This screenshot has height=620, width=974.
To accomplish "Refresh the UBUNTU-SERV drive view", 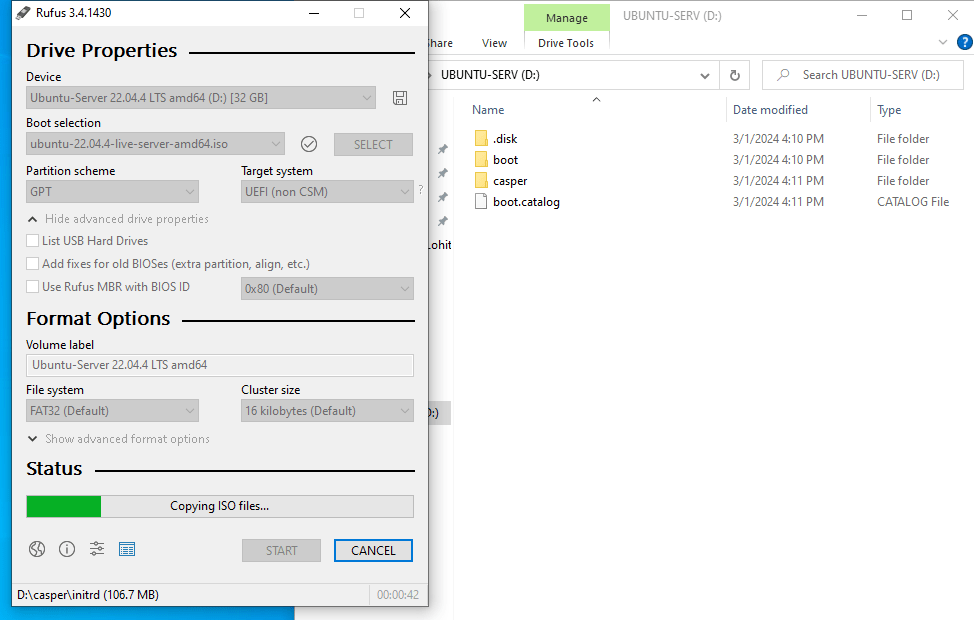I will 736,74.
